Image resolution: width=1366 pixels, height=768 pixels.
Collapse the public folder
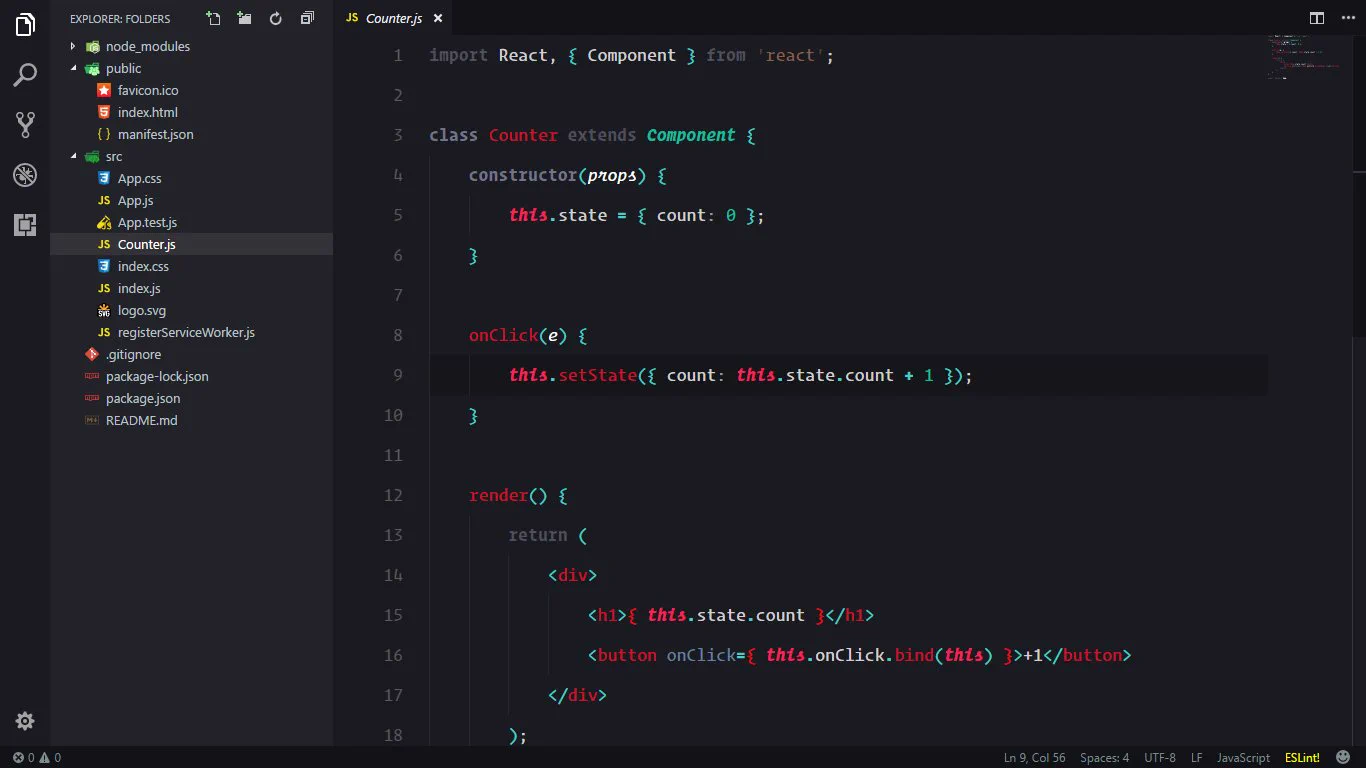pyautogui.click(x=191, y=68)
